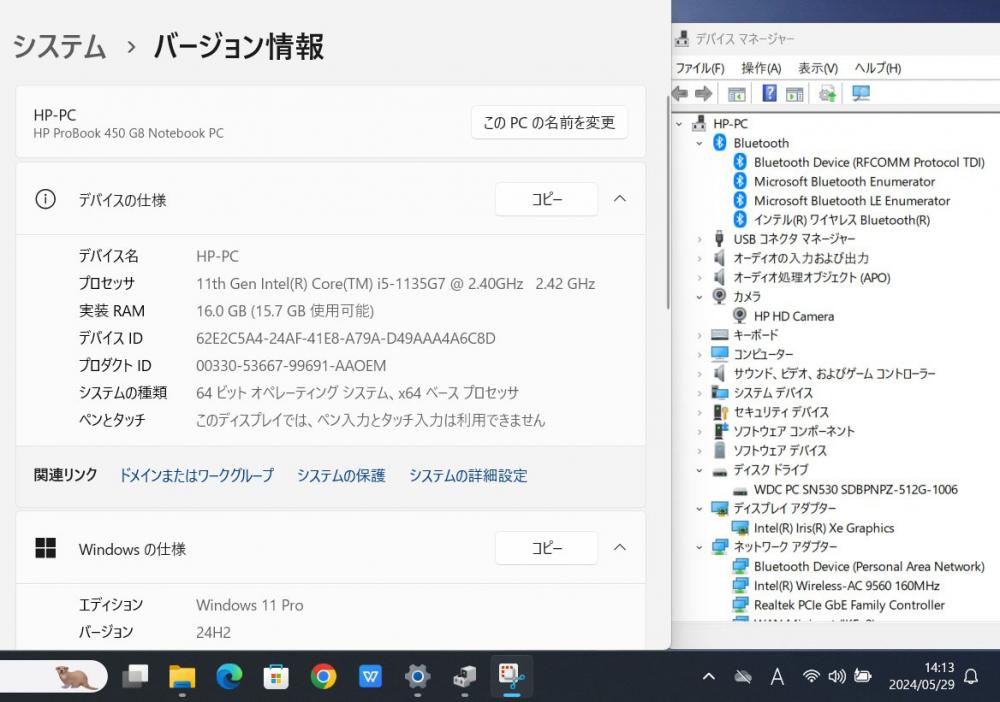1000x702 pixels.
Task: Collapse the Windows の仕様 section chevron
Action: 620,548
